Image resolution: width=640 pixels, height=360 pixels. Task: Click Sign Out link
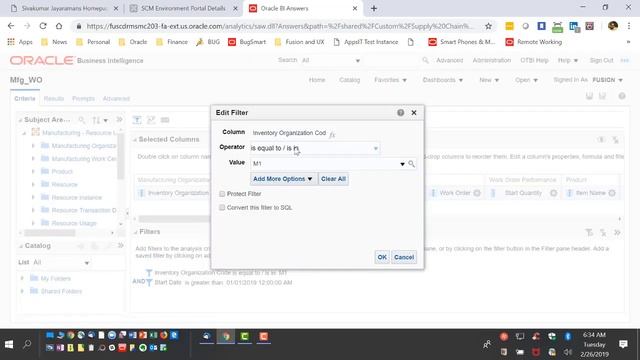pyautogui.click(x=601, y=60)
